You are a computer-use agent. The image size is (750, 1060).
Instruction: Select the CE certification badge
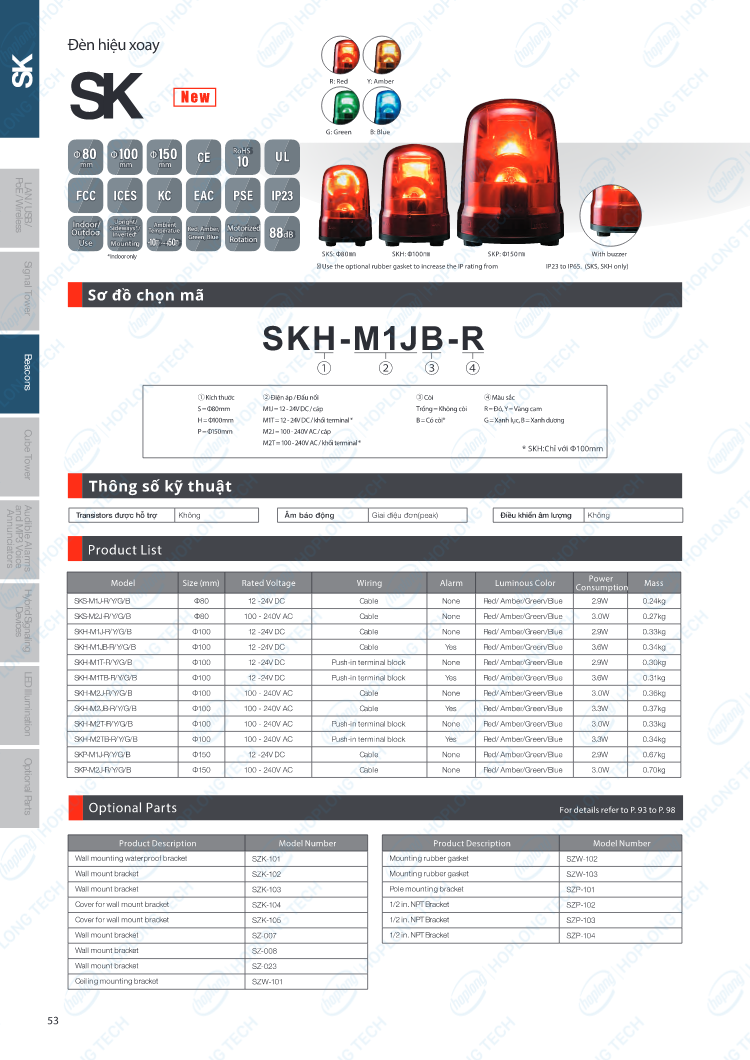[204, 158]
